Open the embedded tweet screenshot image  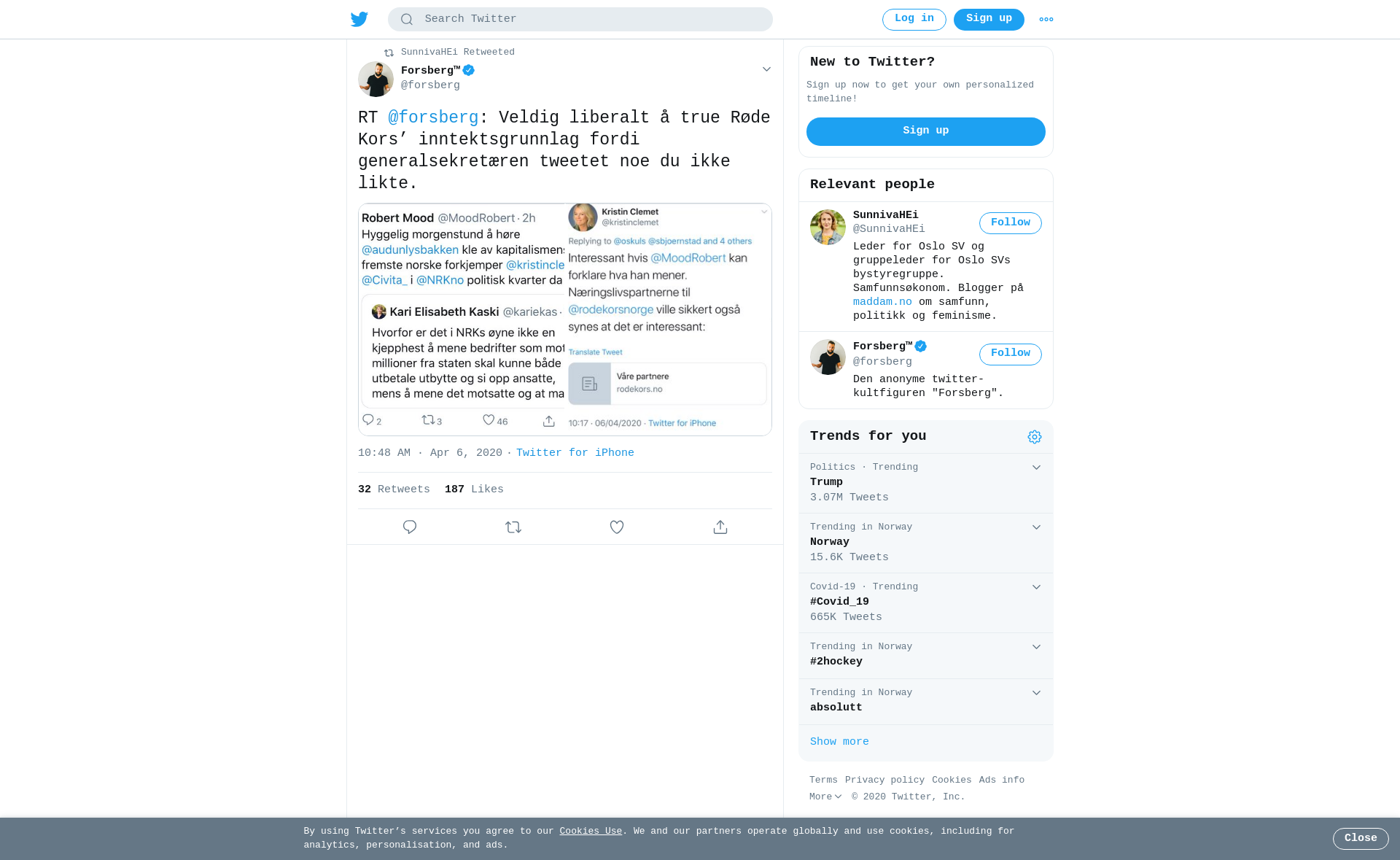pyautogui.click(x=565, y=319)
